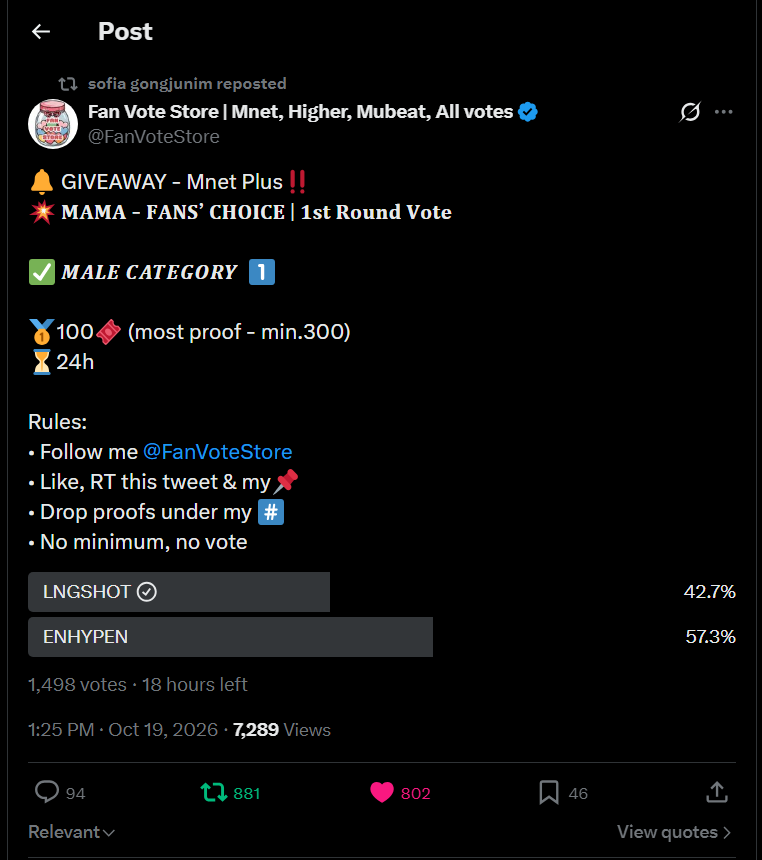
Task: Share the post via the upload icon
Action: click(716, 793)
